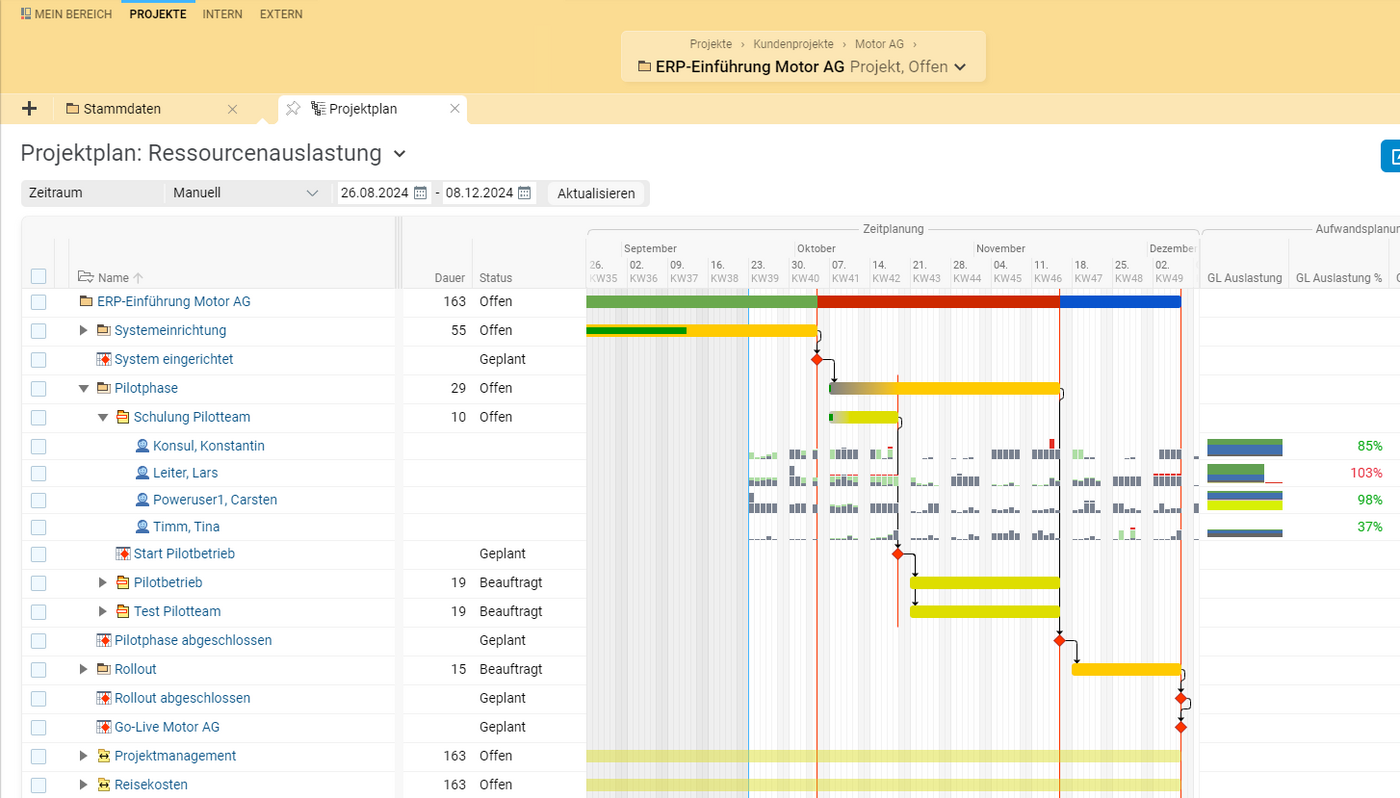The height and width of the screenshot is (798, 1400).
Task: Click the Go-Live Motor AG milestone diamond
Action: pyautogui.click(x=1181, y=727)
